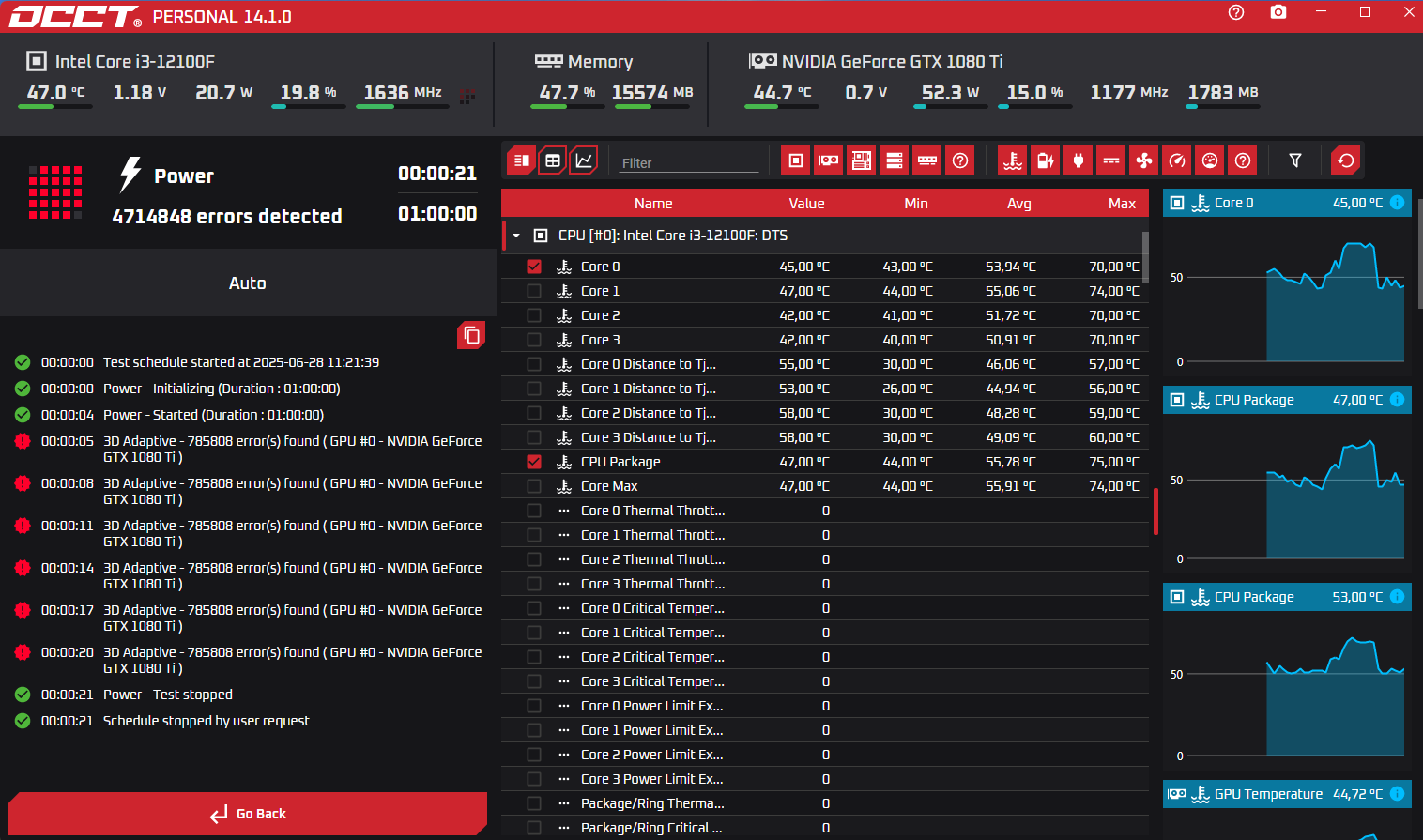Sort the table by the Name column

653,204
